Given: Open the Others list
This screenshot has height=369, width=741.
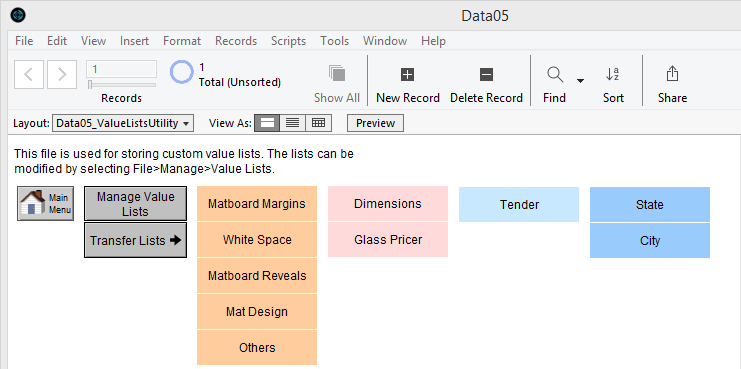Looking at the screenshot, I should tap(257, 347).
